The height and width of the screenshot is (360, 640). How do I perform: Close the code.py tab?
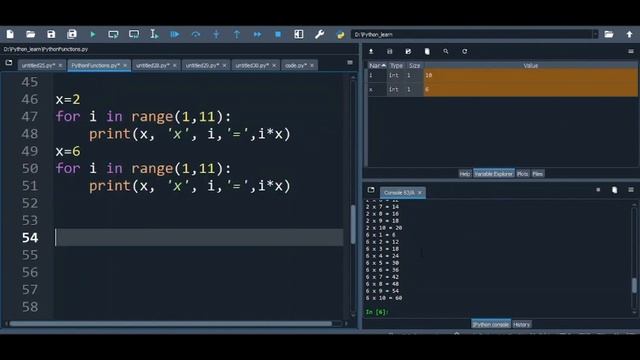(312, 65)
